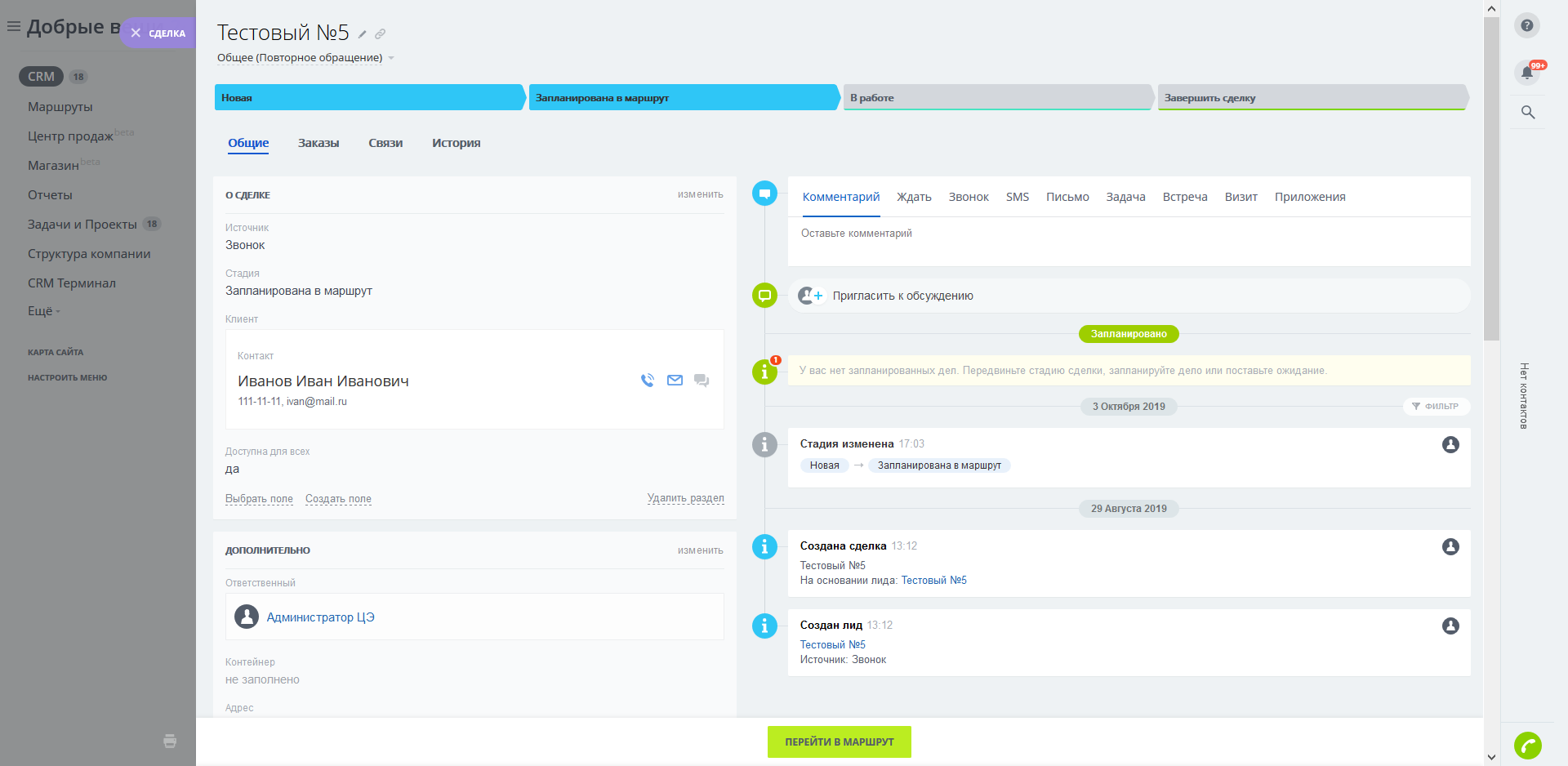The height and width of the screenshot is (766, 1568).
Task: Click the green phone dialer button
Action: point(1527,745)
